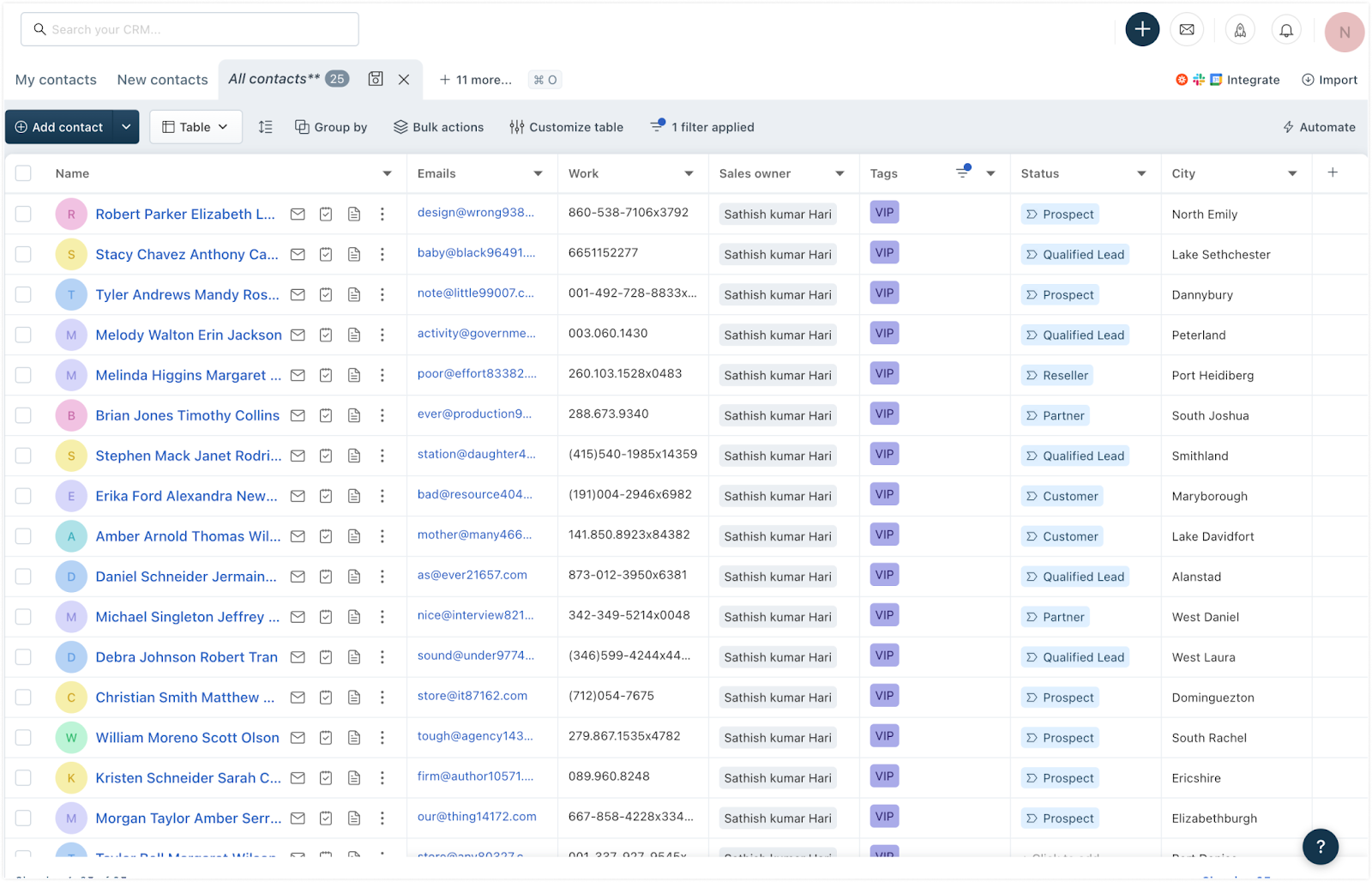The image size is (1372, 882).
Task: Click the email envelope icon in header
Action: 1187,30
